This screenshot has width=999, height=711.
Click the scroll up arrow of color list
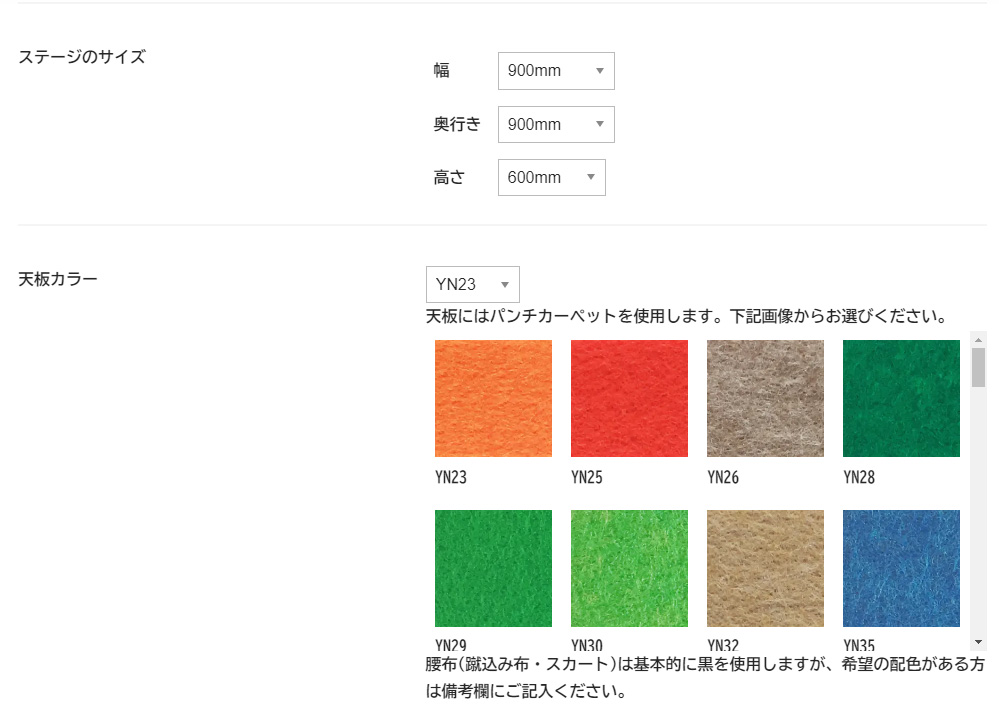[978, 340]
